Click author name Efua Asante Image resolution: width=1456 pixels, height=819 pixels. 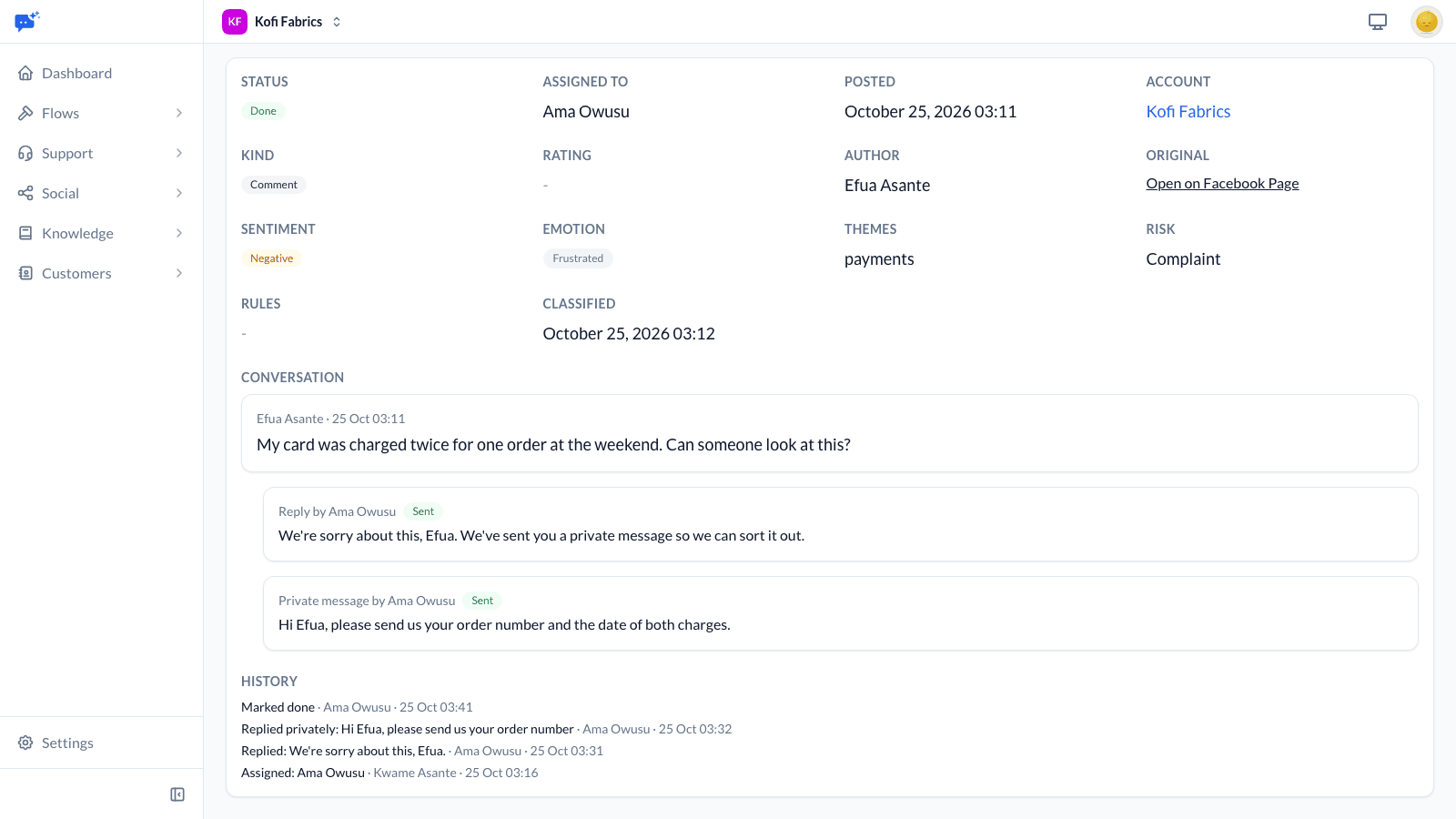[x=887, y=186]
